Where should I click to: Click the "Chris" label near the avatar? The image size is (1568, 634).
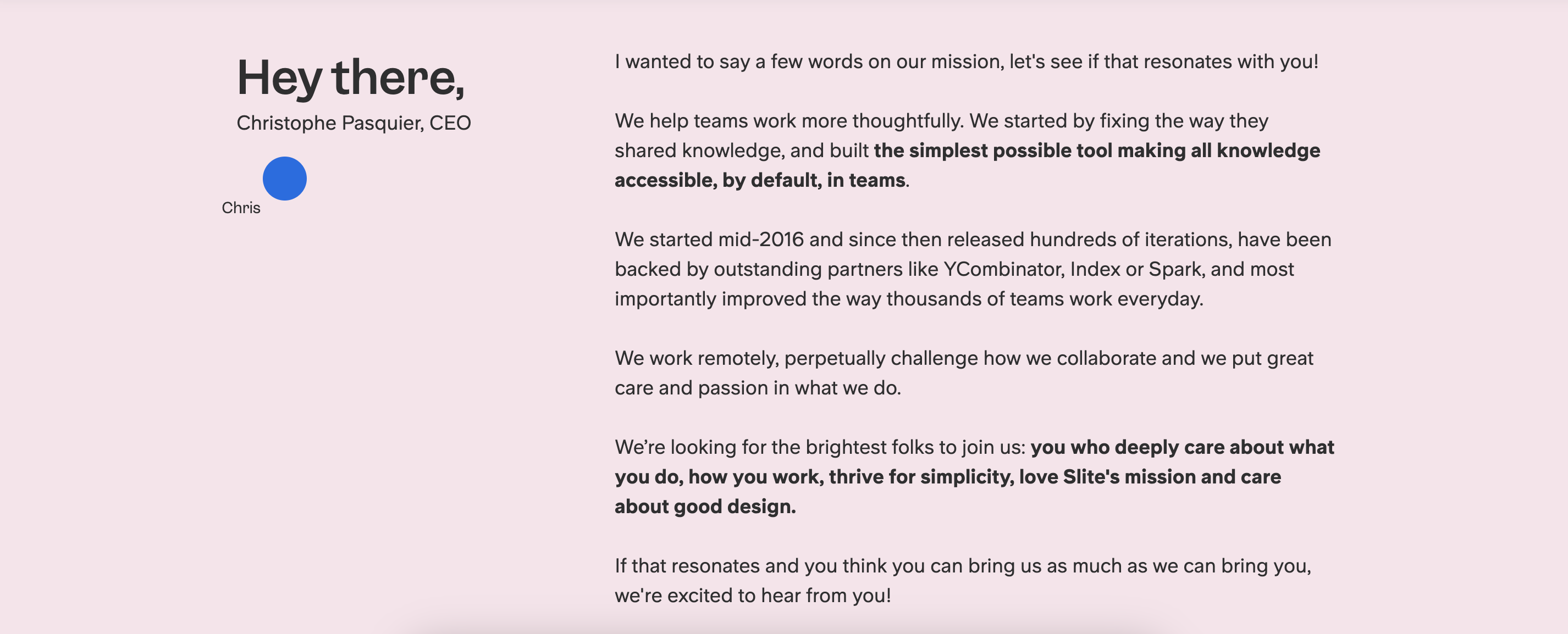coord(240,208)
